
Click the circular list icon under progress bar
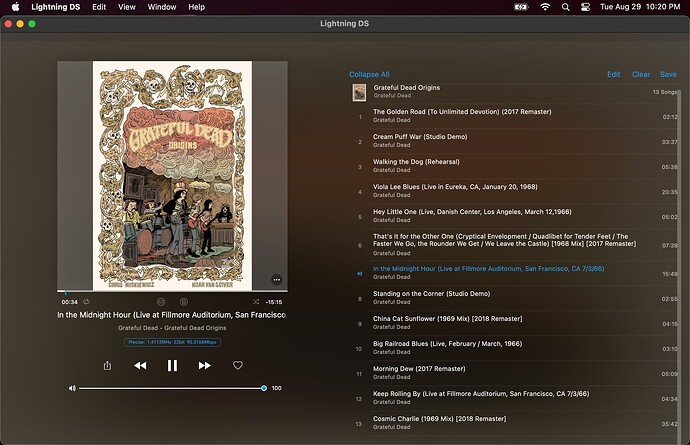point(184,302)
